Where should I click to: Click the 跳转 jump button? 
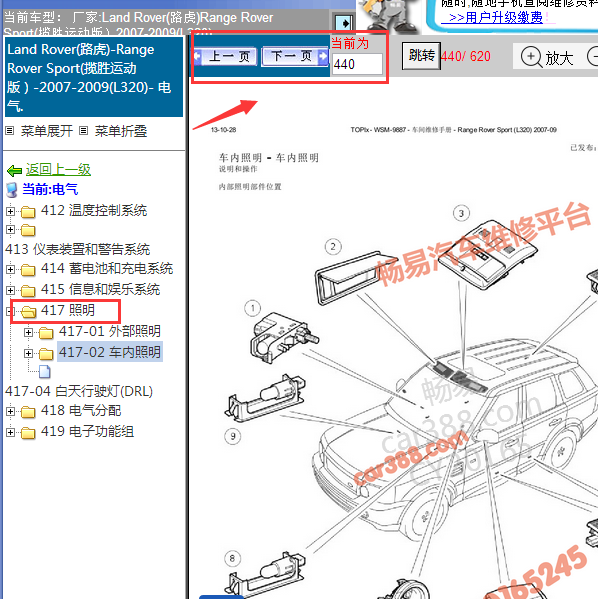pos(421,56)
